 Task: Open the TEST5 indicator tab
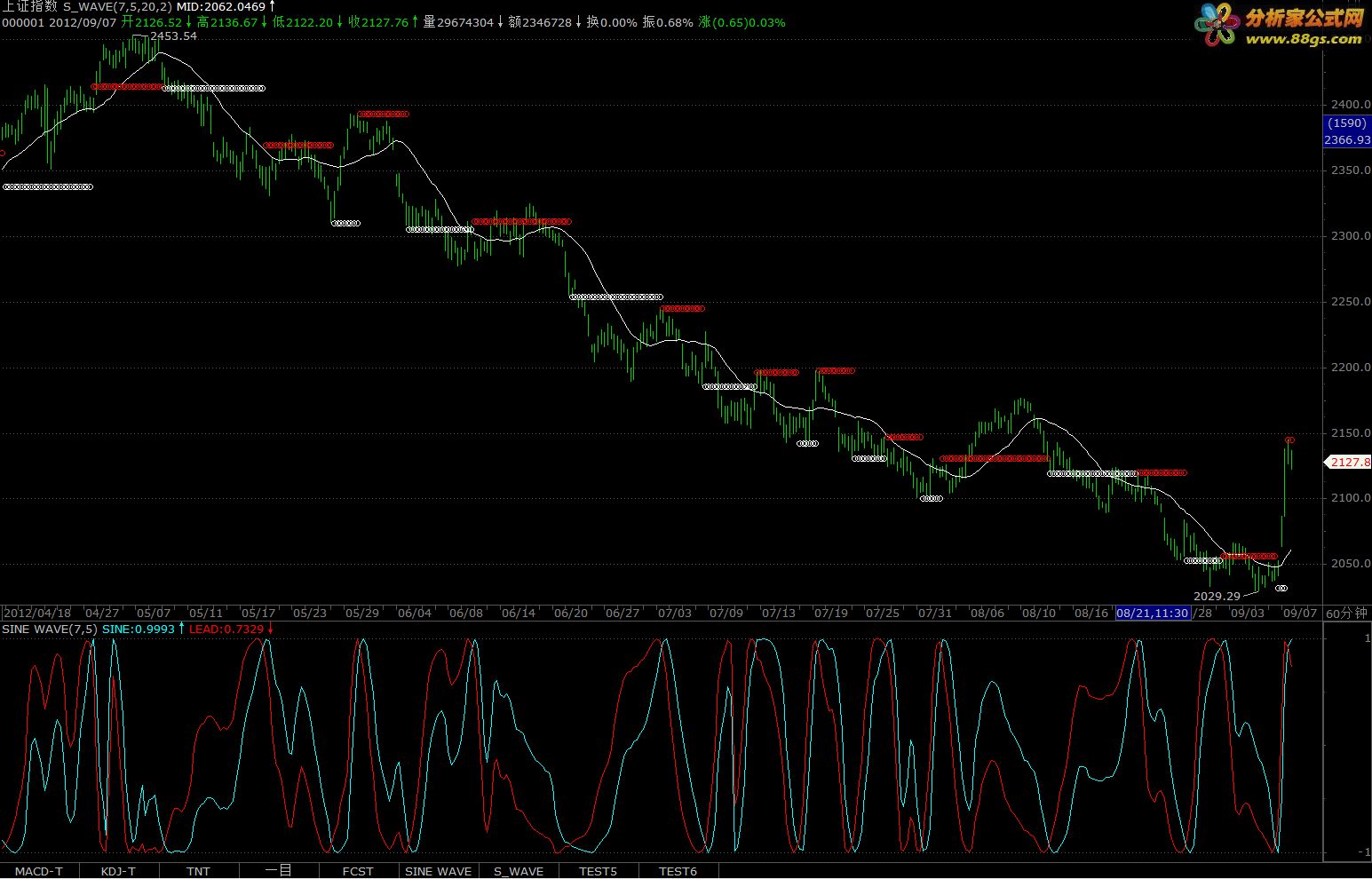coord(599,871)
